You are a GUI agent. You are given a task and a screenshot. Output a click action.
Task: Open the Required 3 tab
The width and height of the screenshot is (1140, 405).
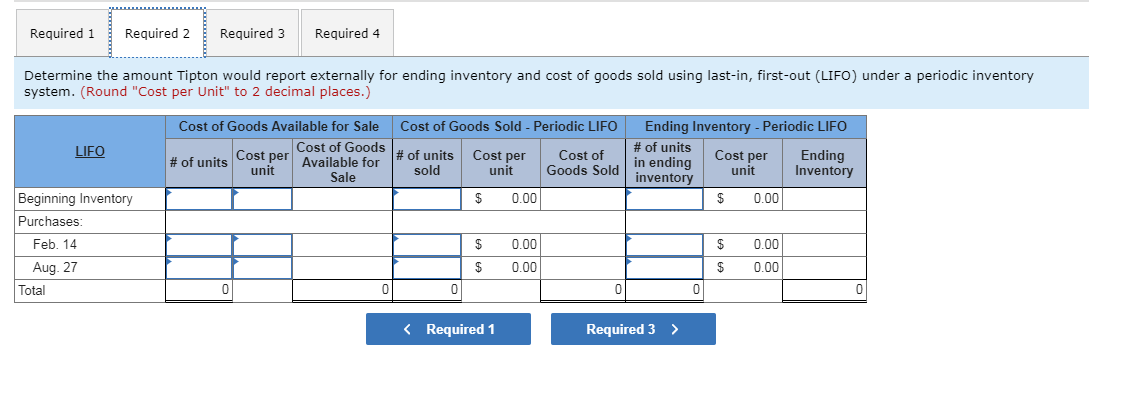coord(252,33)
